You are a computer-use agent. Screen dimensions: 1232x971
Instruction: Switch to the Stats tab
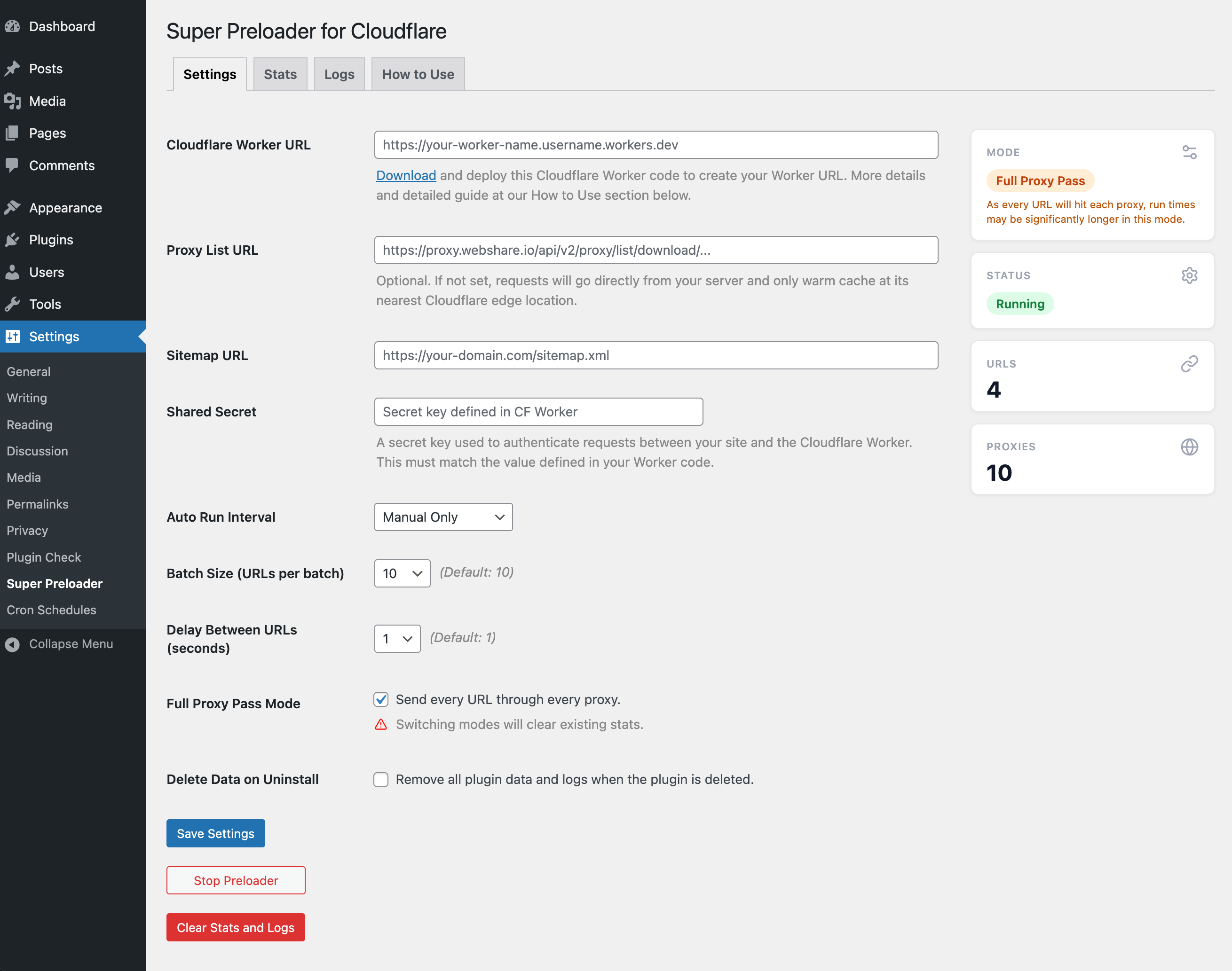pyautogui.click(x=280, y=74)
